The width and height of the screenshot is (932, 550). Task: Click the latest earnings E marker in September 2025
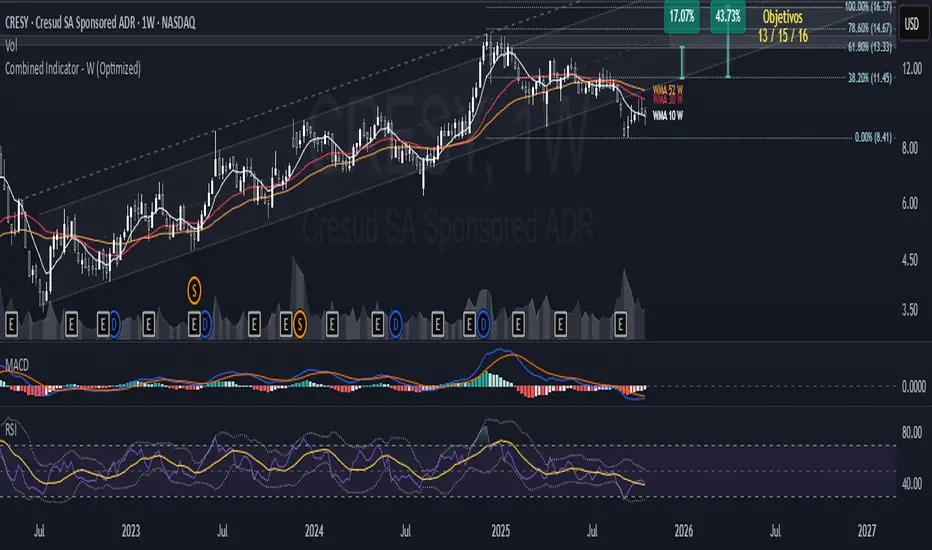pos(620,325)
